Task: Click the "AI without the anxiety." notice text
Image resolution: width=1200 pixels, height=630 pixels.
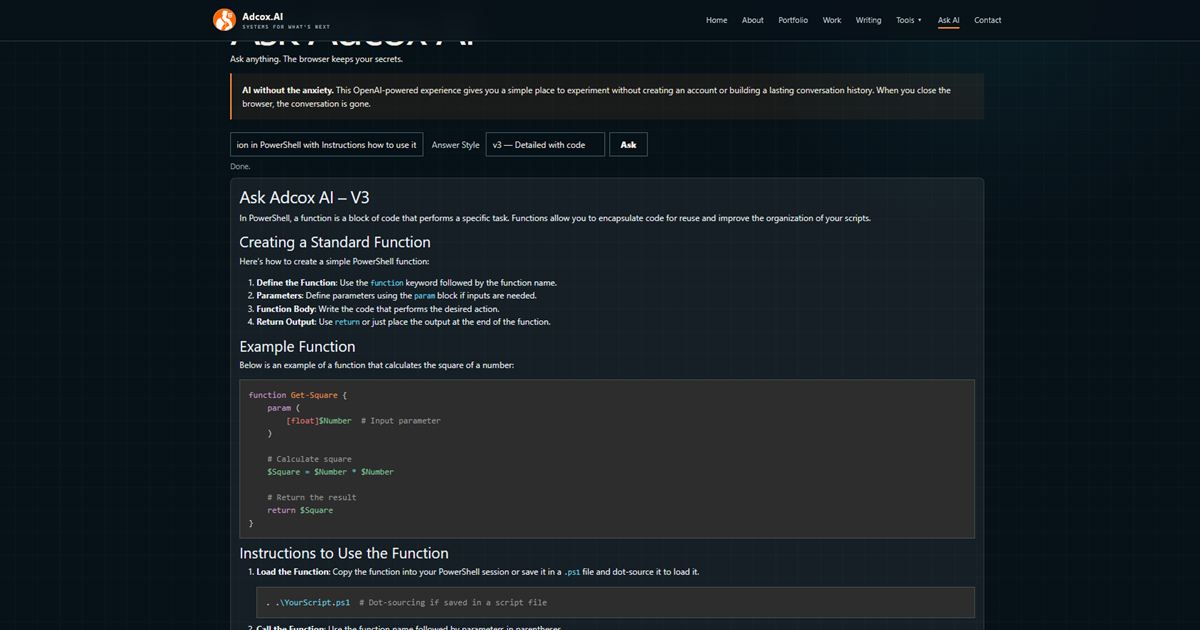Action: tap(288, 90)
